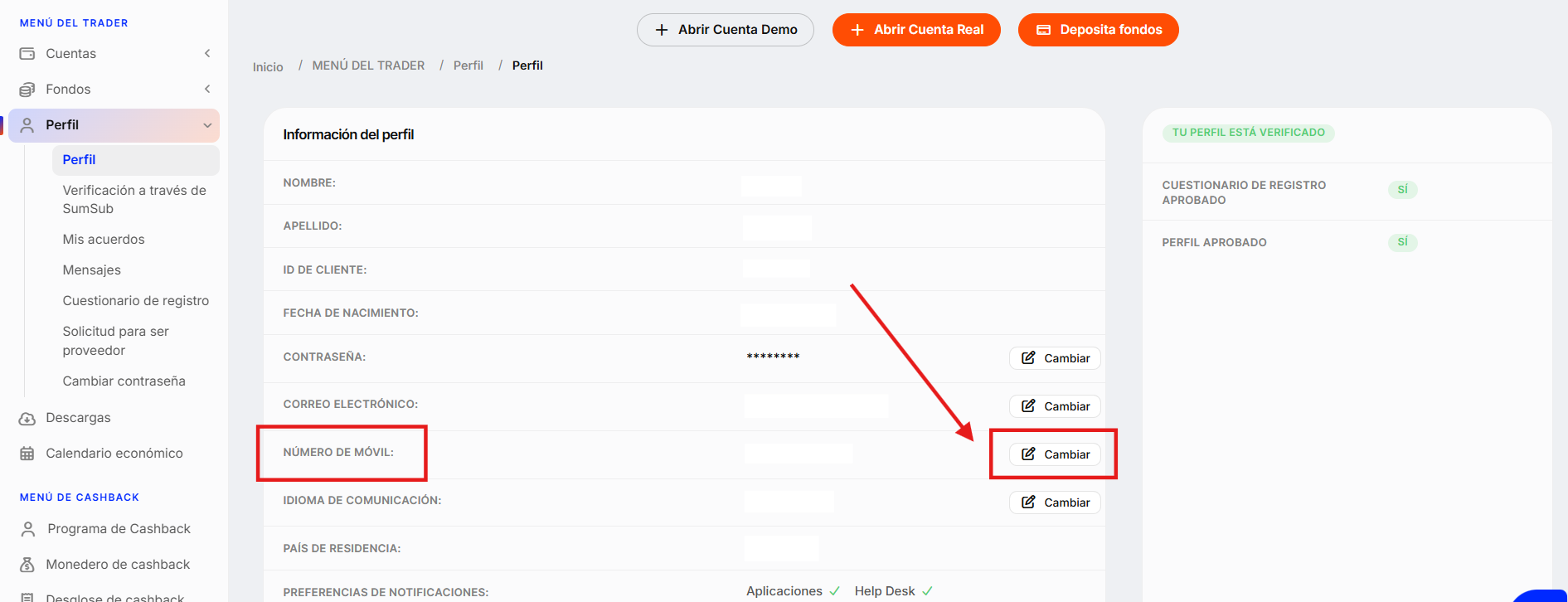Change the correo electrónico via Cambiar
This screenshot has height=602, width=1568.
(x=1055, y=406)
